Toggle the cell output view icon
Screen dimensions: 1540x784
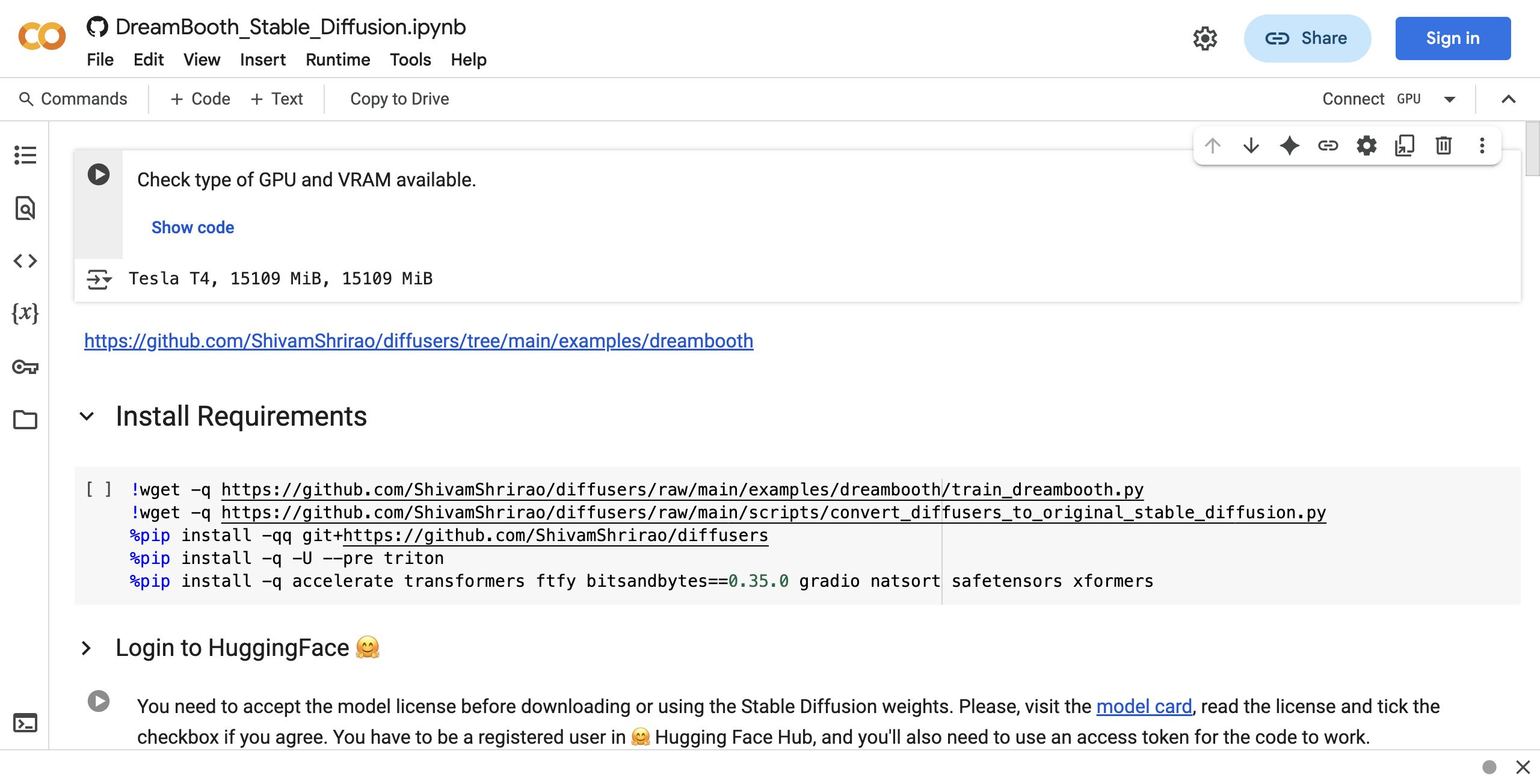[99, 280]
